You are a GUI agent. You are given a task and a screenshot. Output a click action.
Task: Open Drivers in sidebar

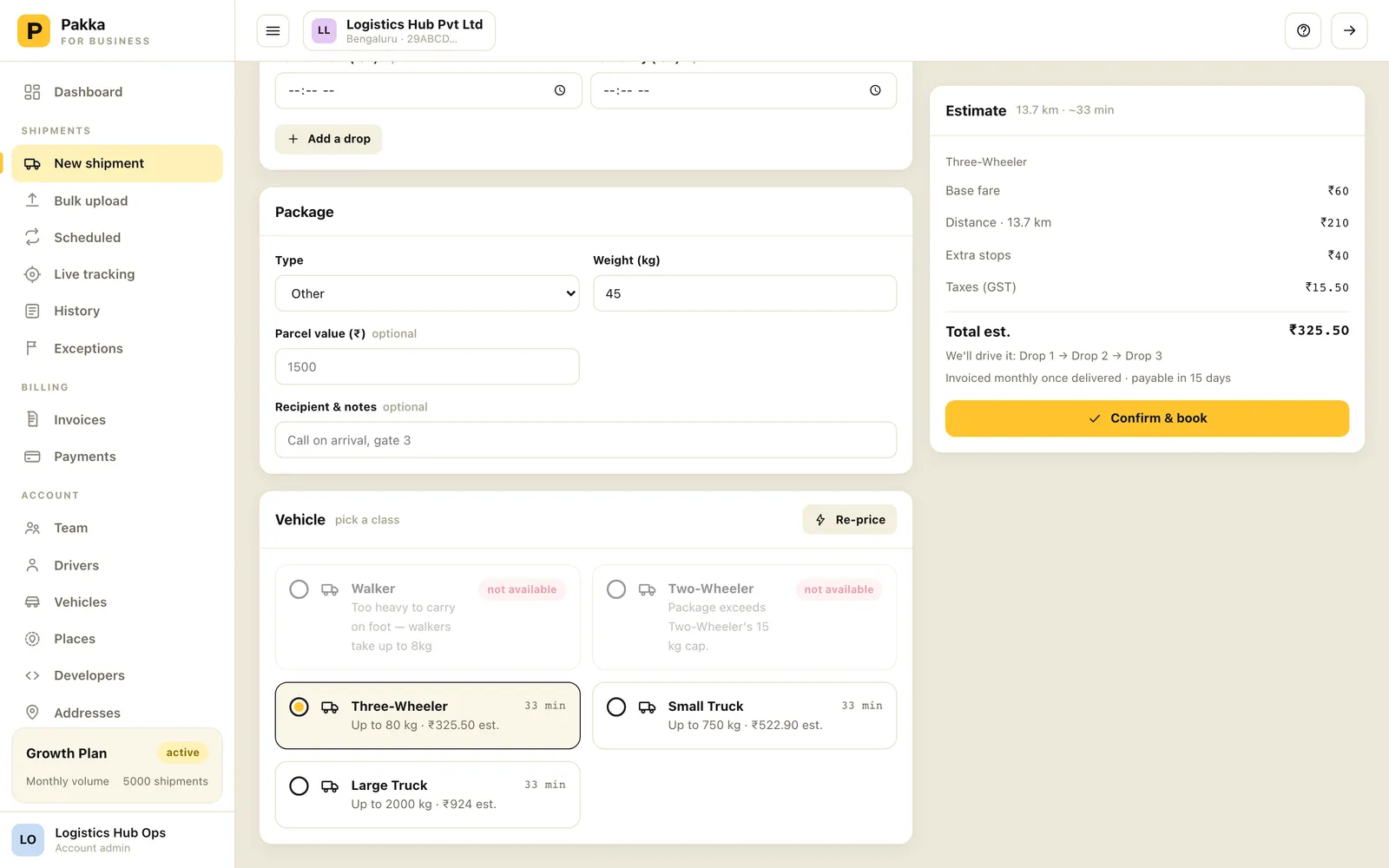tap(117, 565)
